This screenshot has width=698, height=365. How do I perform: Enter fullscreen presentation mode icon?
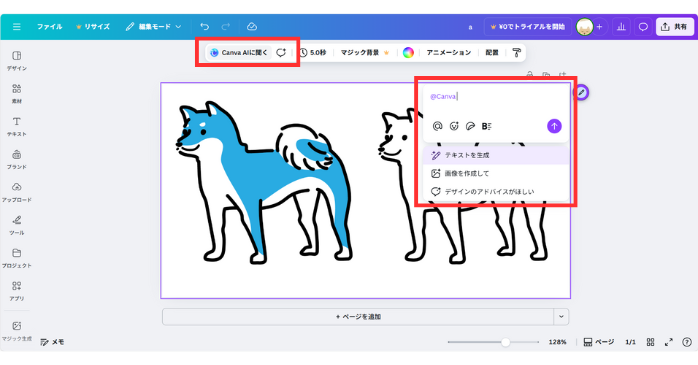(669, 342)
